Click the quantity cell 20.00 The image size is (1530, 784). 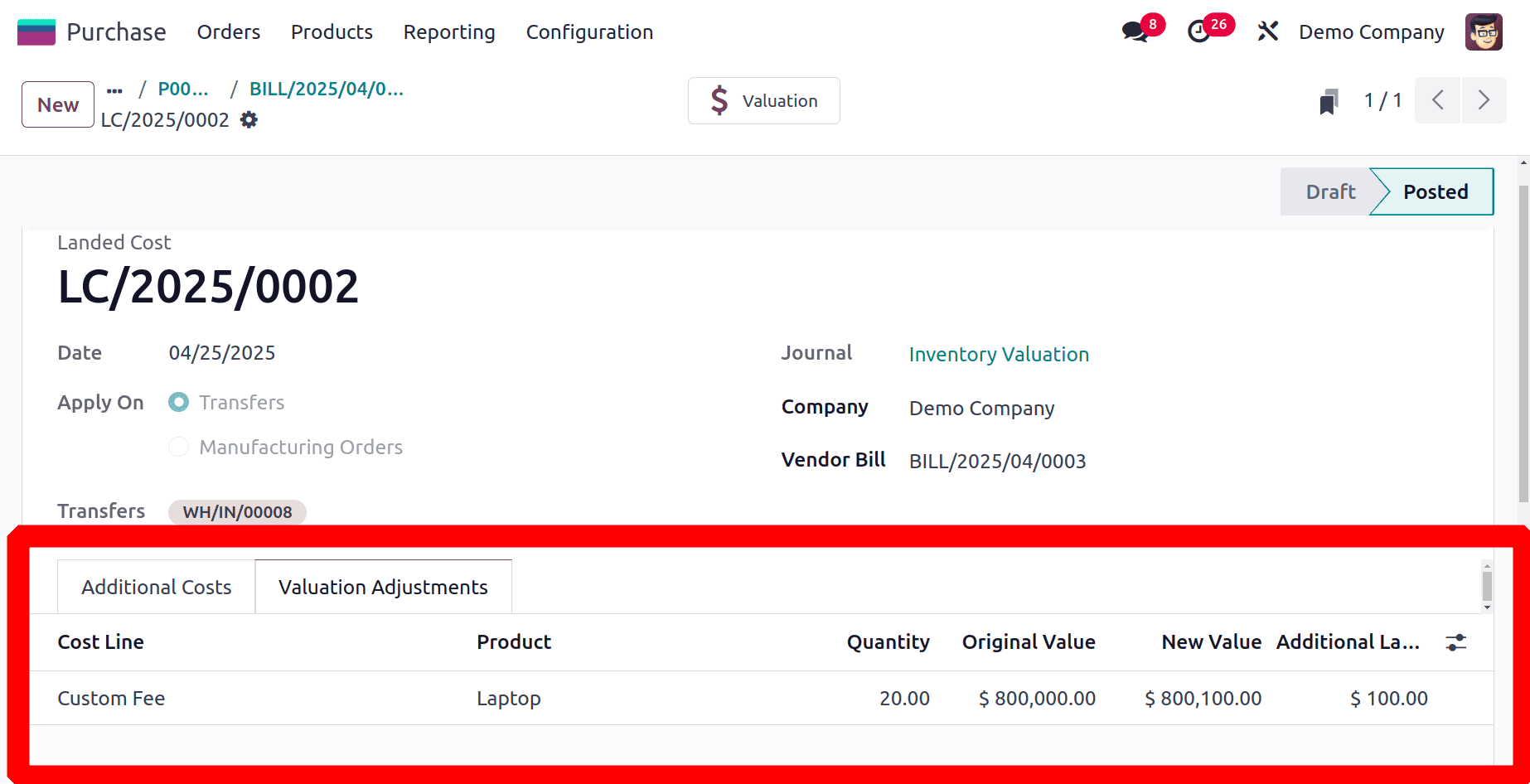tap(904, 699)
